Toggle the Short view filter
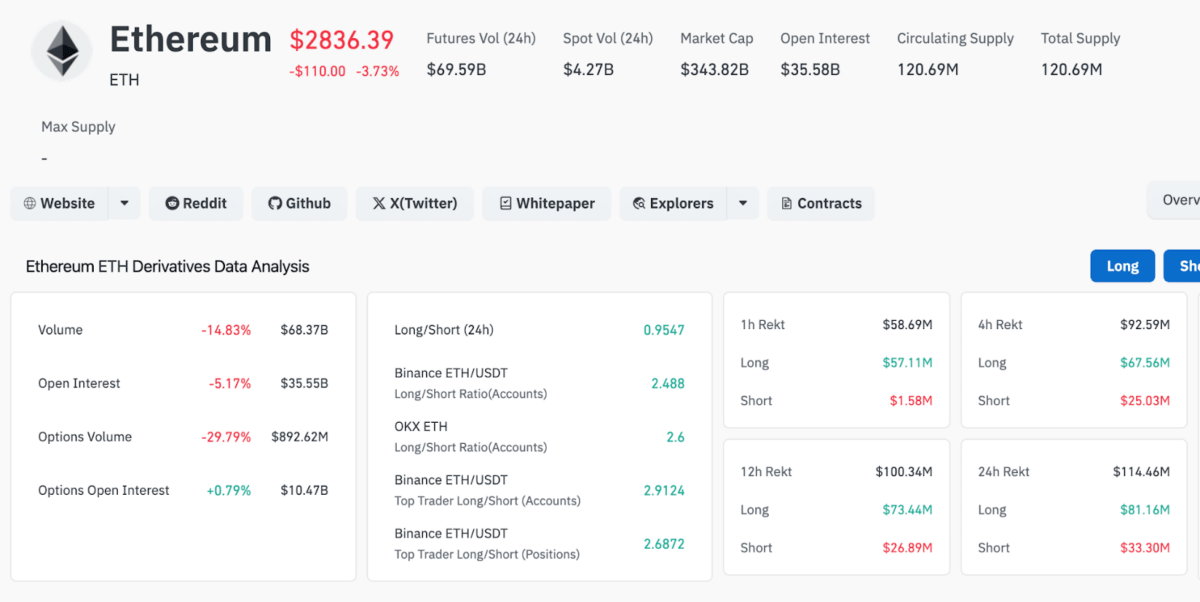Image resolution: width=1200 pixels, height=602 pixels. (1185, 265)
